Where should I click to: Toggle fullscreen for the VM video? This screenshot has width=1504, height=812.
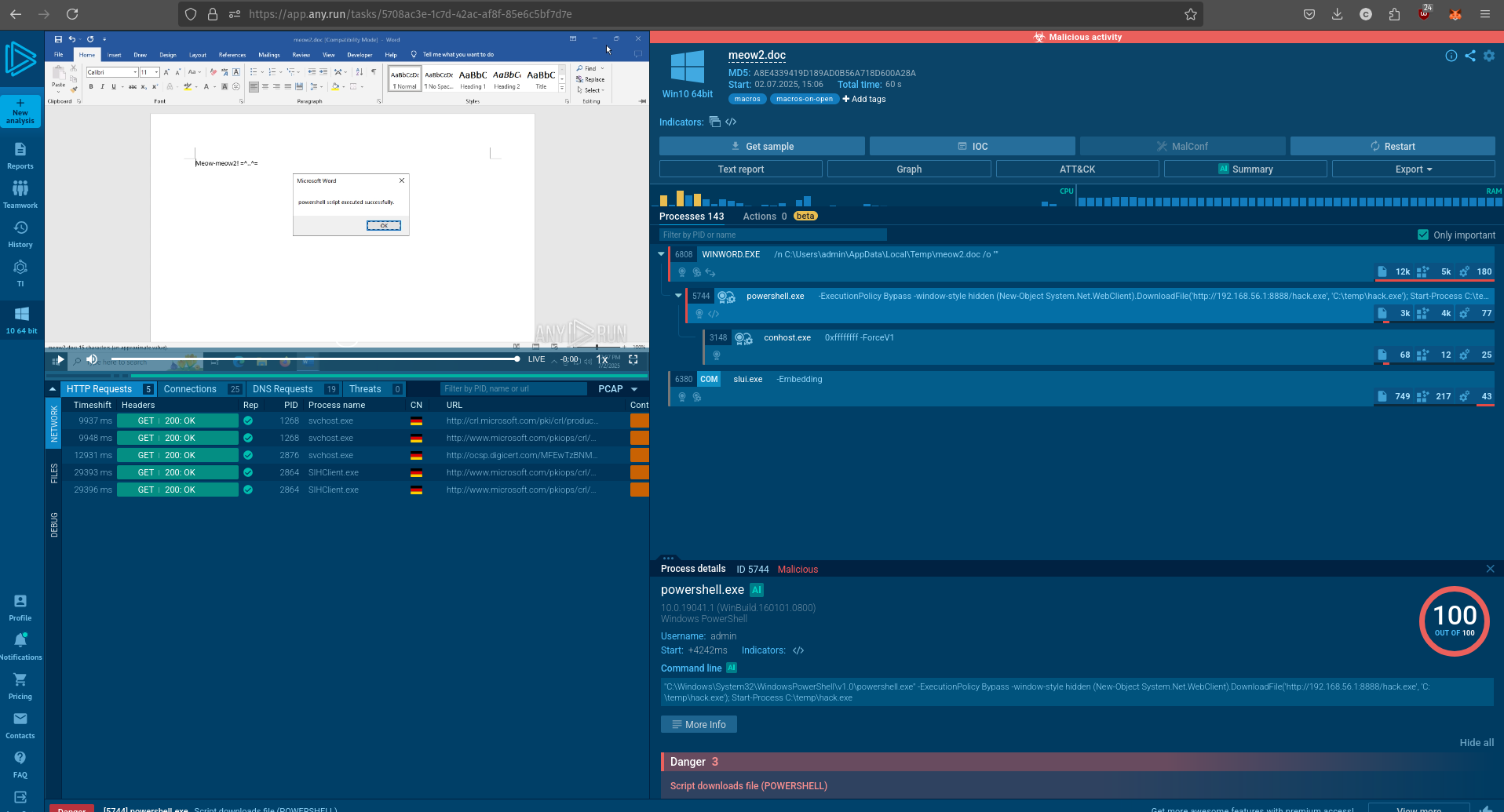point(633,359)
